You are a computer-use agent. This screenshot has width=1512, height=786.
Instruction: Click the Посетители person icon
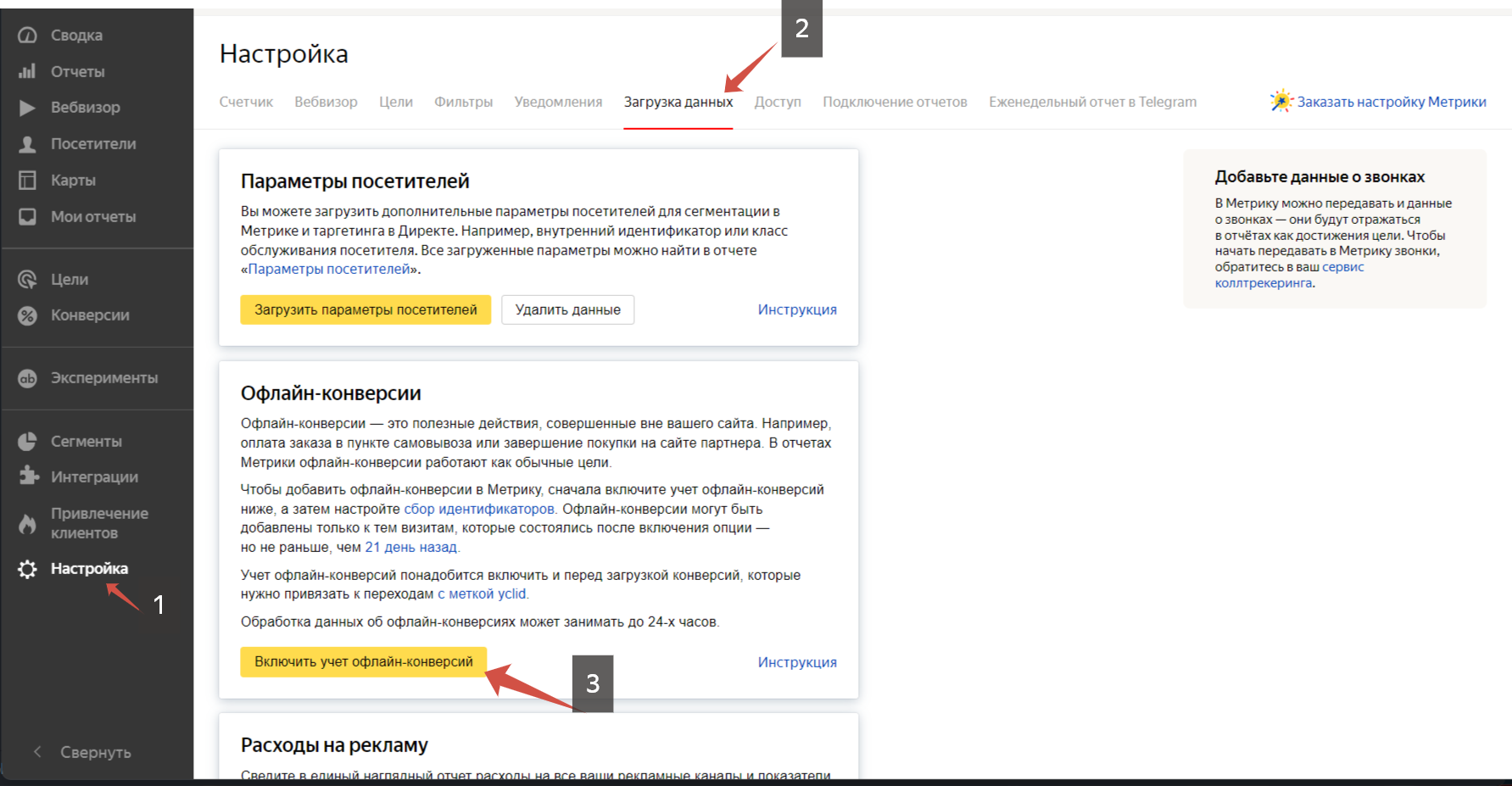pos(27,144)
